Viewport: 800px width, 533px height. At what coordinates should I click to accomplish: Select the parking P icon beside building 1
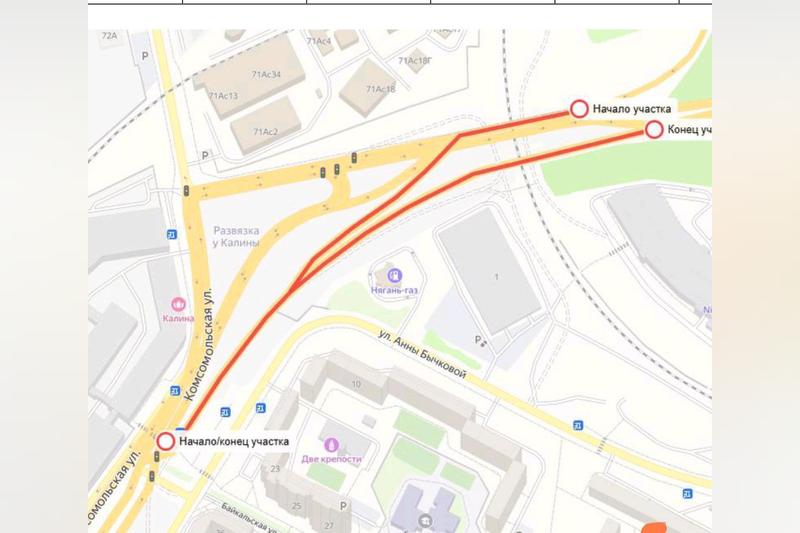point(478,340)
